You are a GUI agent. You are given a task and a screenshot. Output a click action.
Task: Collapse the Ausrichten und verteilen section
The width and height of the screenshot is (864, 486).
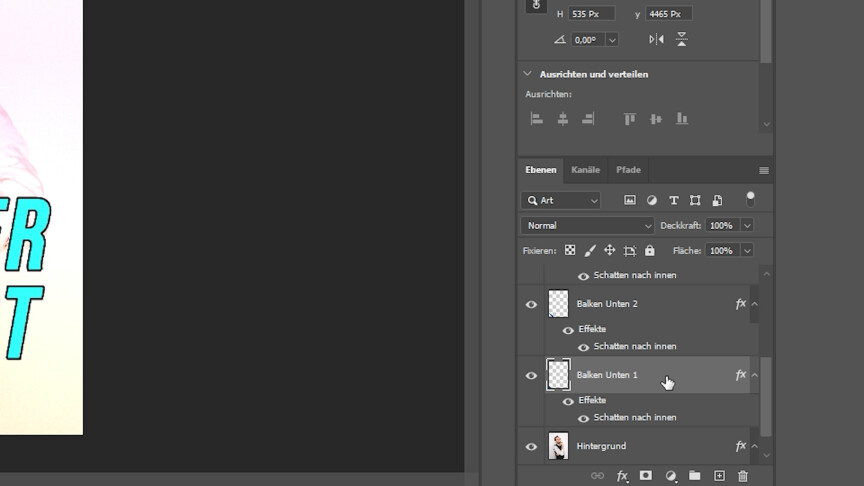click(527, 74)
